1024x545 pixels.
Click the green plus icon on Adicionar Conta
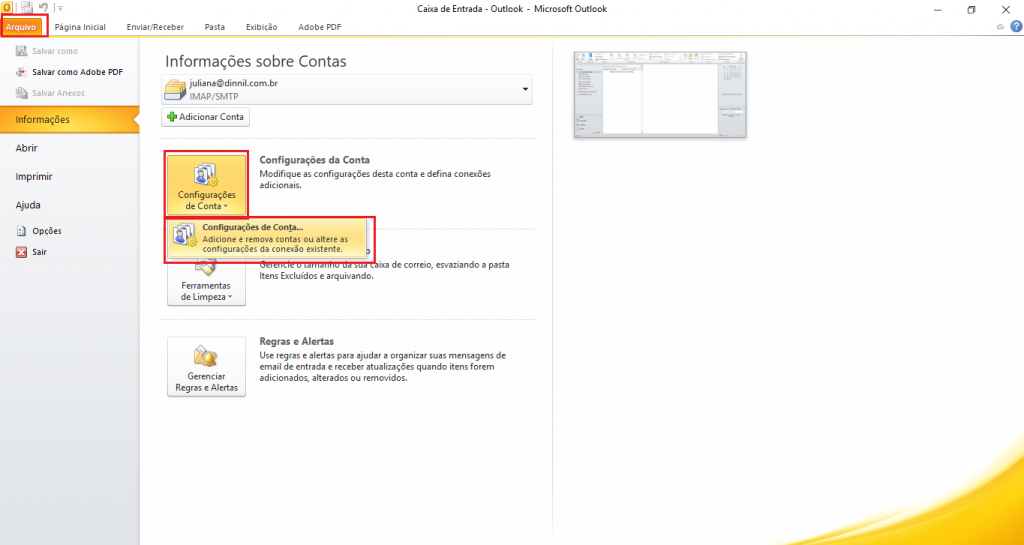coord(172,117)
